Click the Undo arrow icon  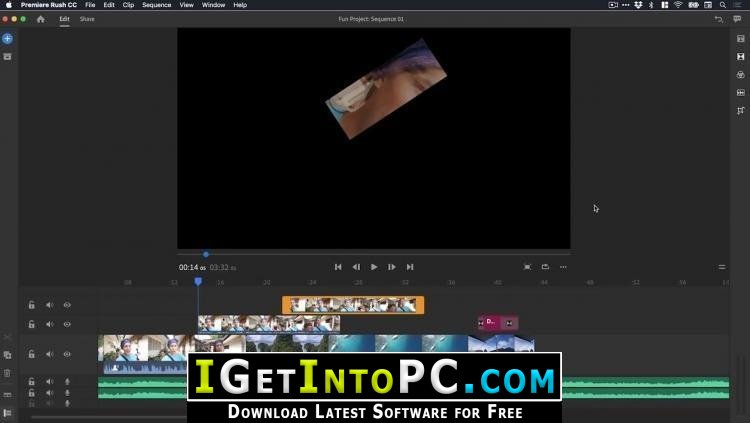718,19
